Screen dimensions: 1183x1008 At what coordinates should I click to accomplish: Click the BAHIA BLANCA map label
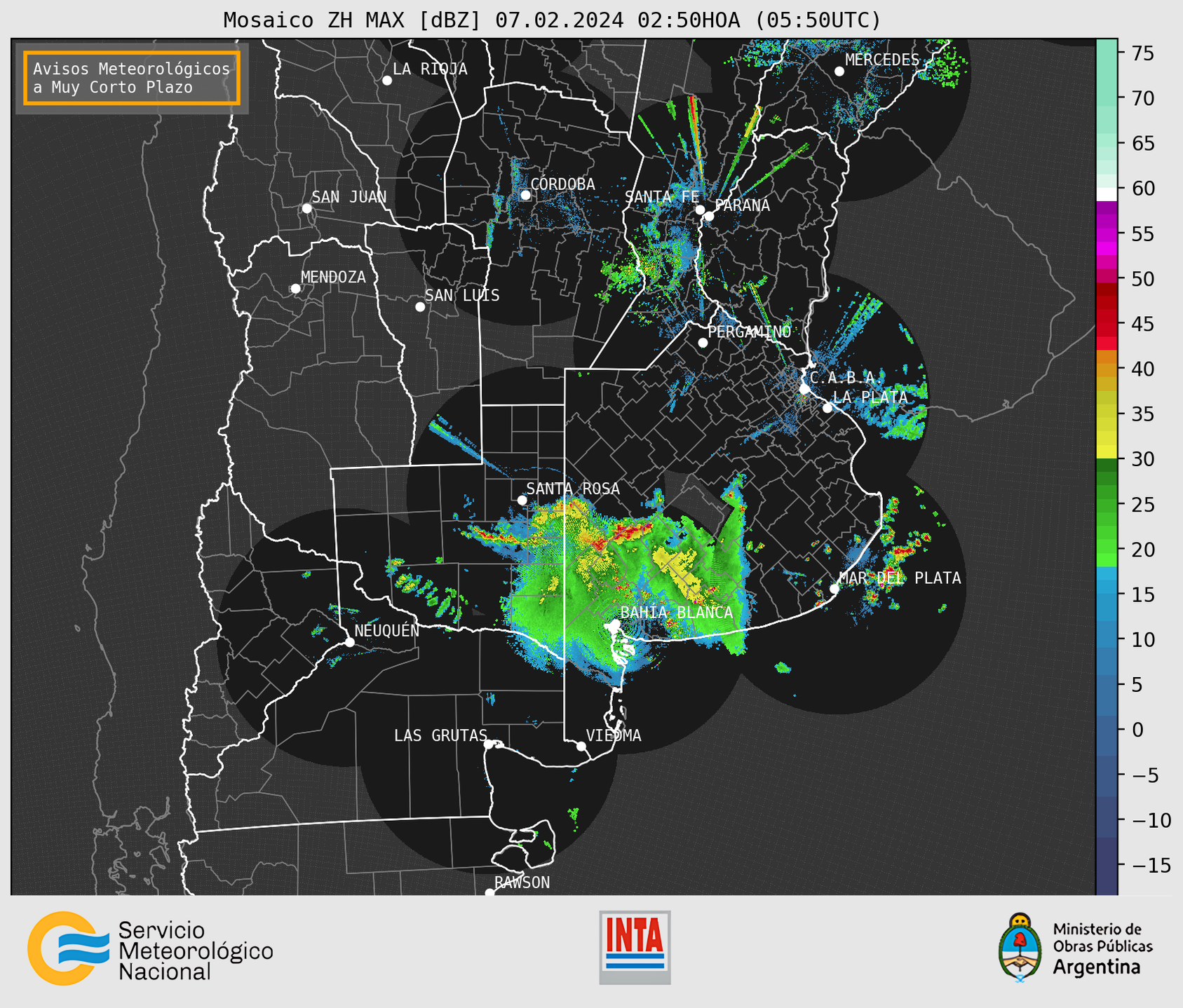point(677,613)
